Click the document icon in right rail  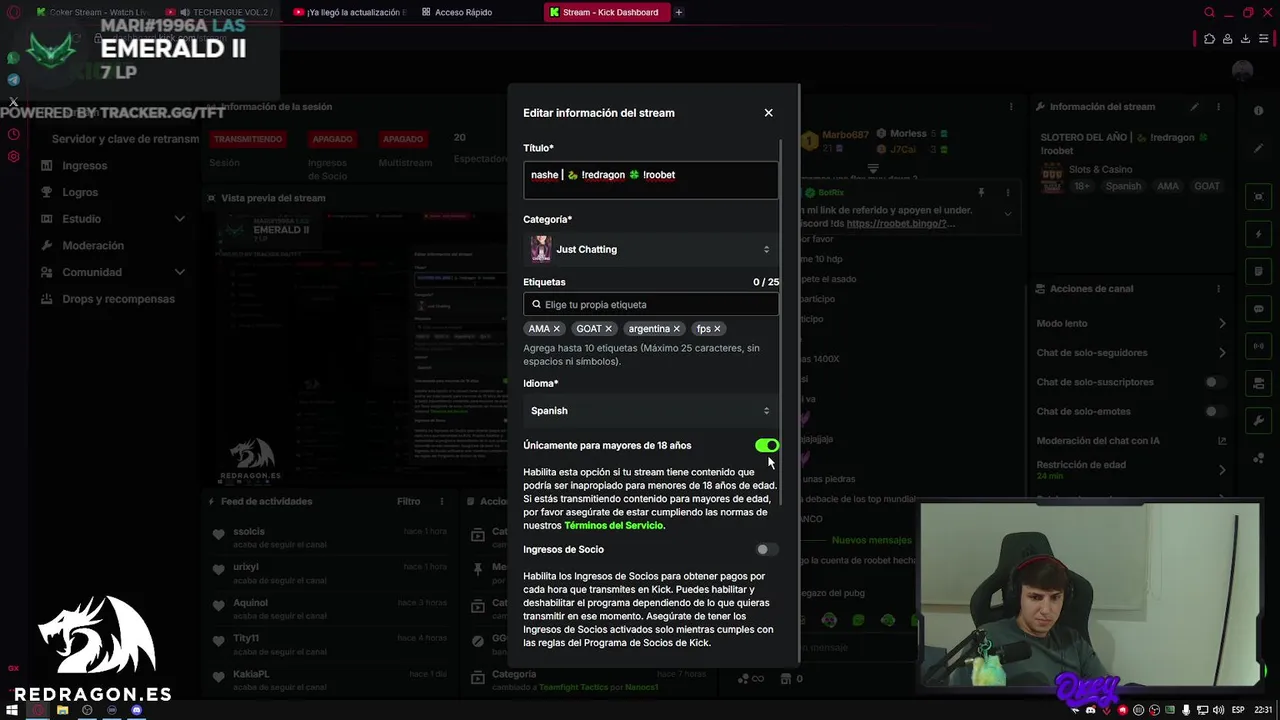tap(1259, 271)
